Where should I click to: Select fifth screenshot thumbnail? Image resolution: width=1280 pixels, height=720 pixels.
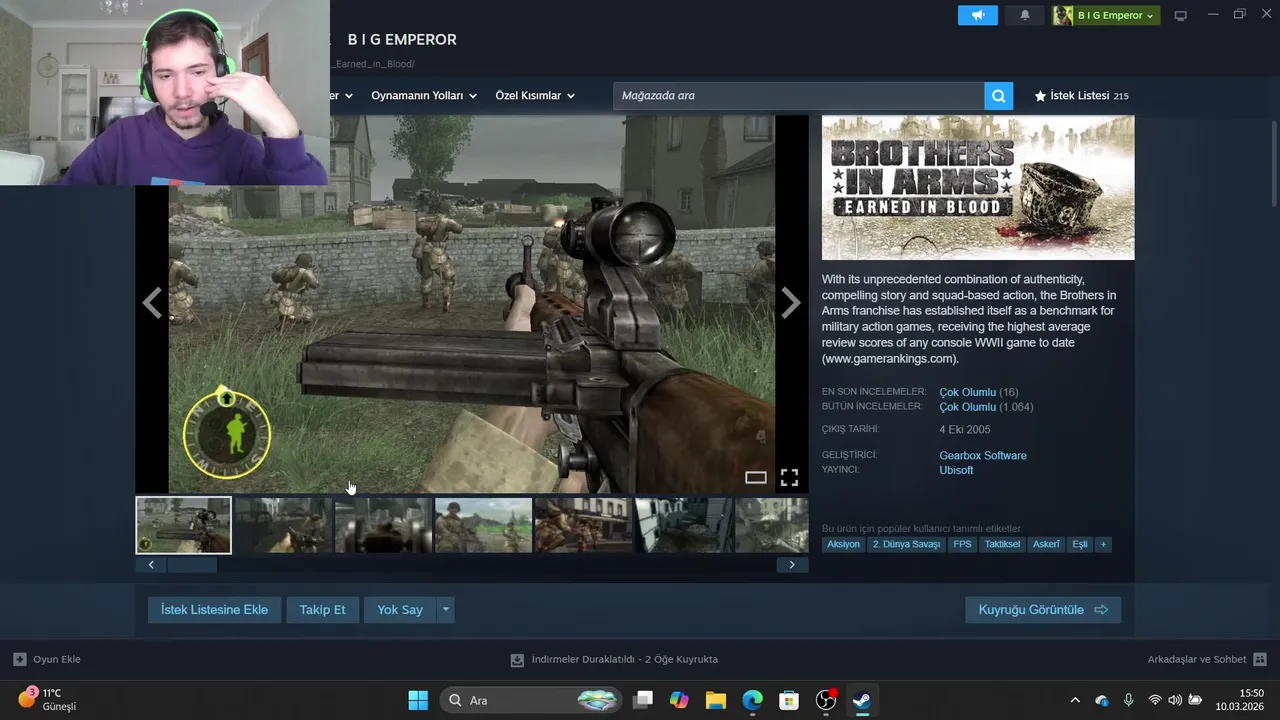pyautogui.click(x=583, y=525)
